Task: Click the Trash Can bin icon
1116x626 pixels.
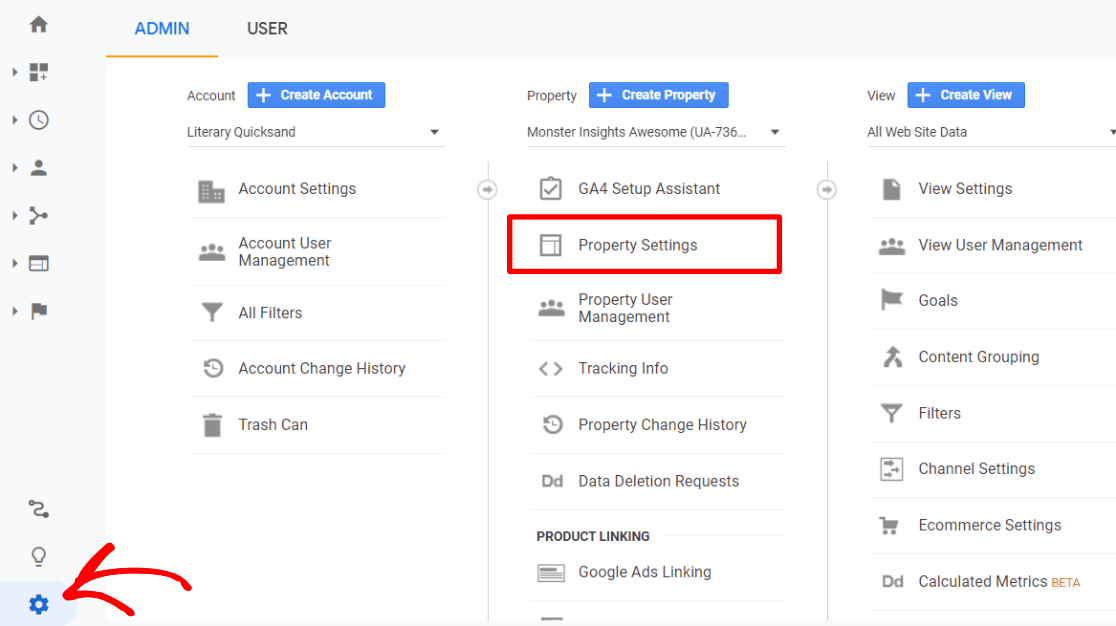Action: pyautogui.click(x=212, y=425)
